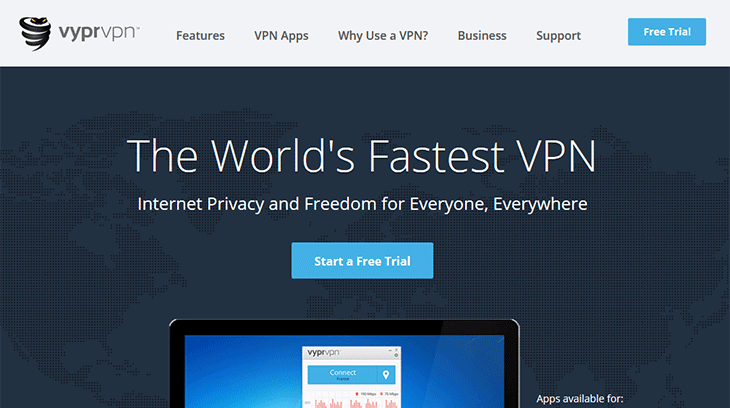Select Why Use a VPN? in navigation
730x408 pixels.
(x=383, y=35)
